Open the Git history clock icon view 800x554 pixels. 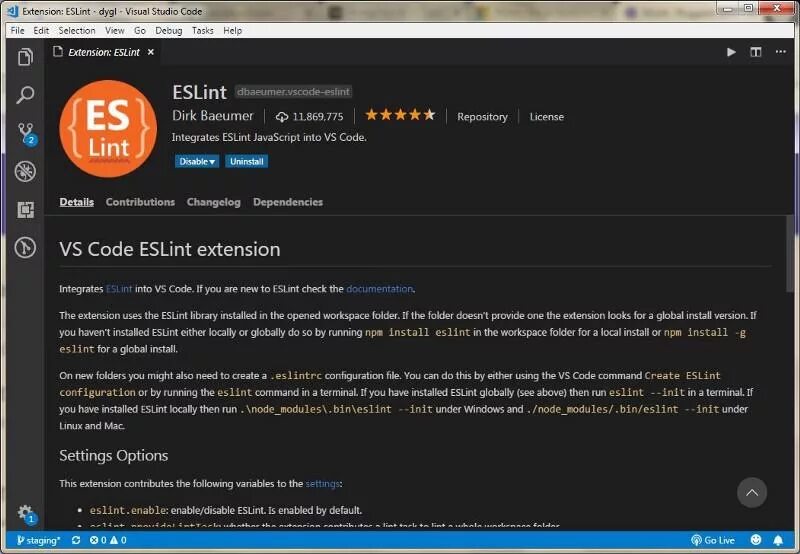pyautogui.click(x=25, y=247)
